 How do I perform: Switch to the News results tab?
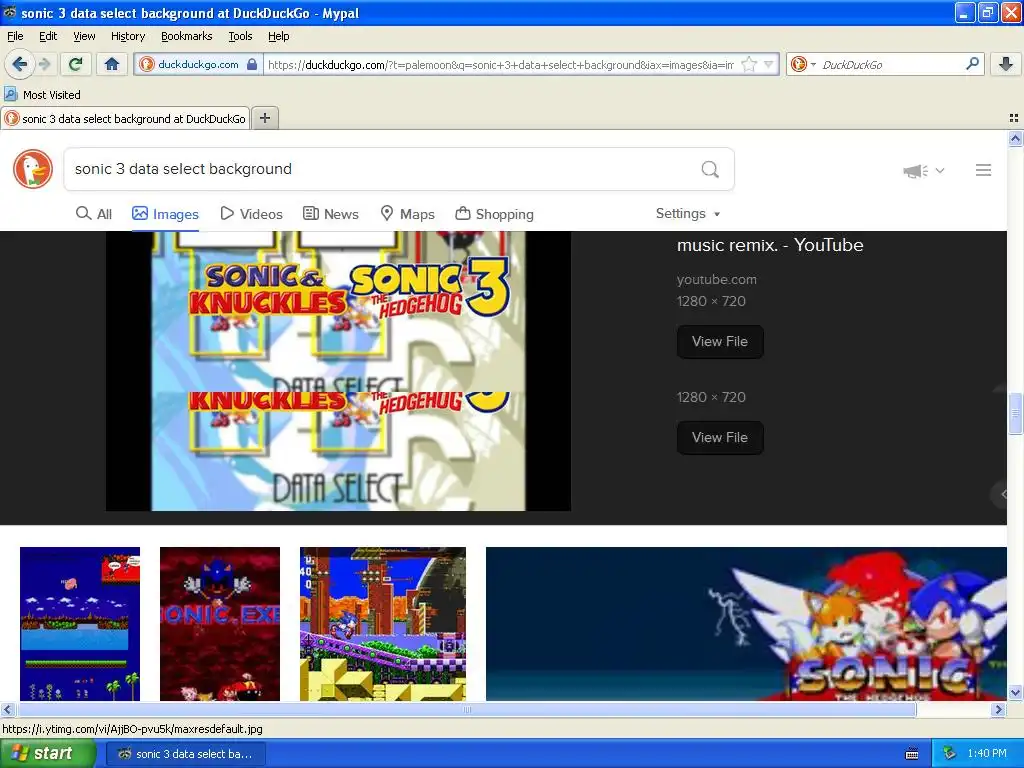click(x=330, y=214)
